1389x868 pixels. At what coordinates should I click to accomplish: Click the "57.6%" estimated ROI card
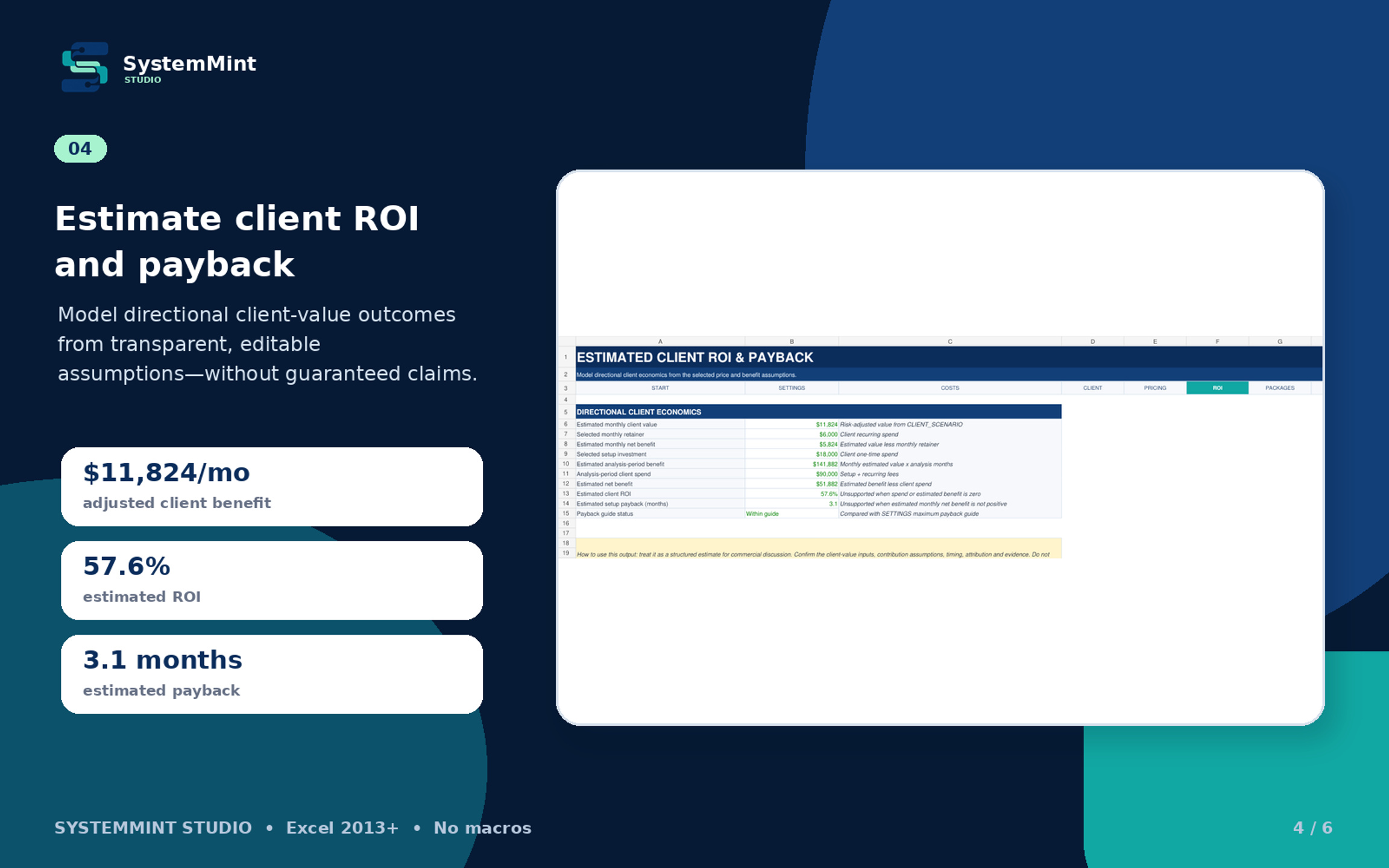(x=272, y=580)
